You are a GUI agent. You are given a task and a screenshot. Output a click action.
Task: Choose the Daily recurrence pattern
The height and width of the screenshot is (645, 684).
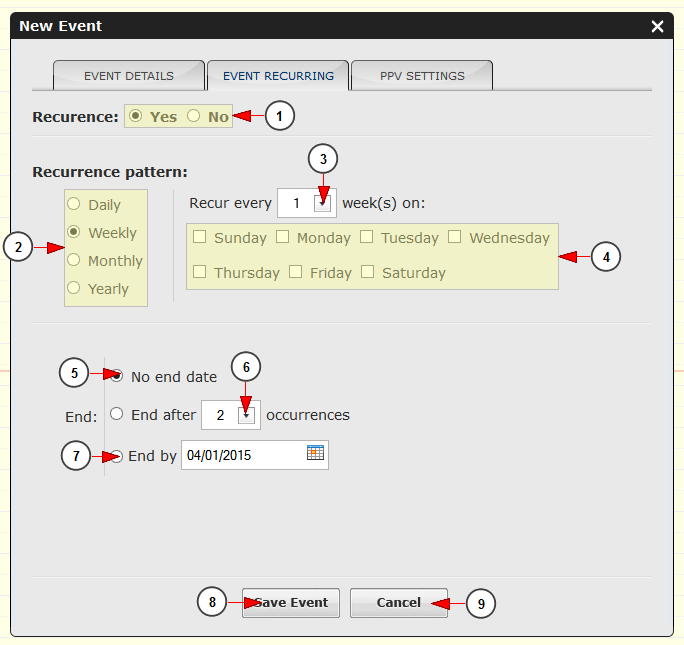point(74,204)
